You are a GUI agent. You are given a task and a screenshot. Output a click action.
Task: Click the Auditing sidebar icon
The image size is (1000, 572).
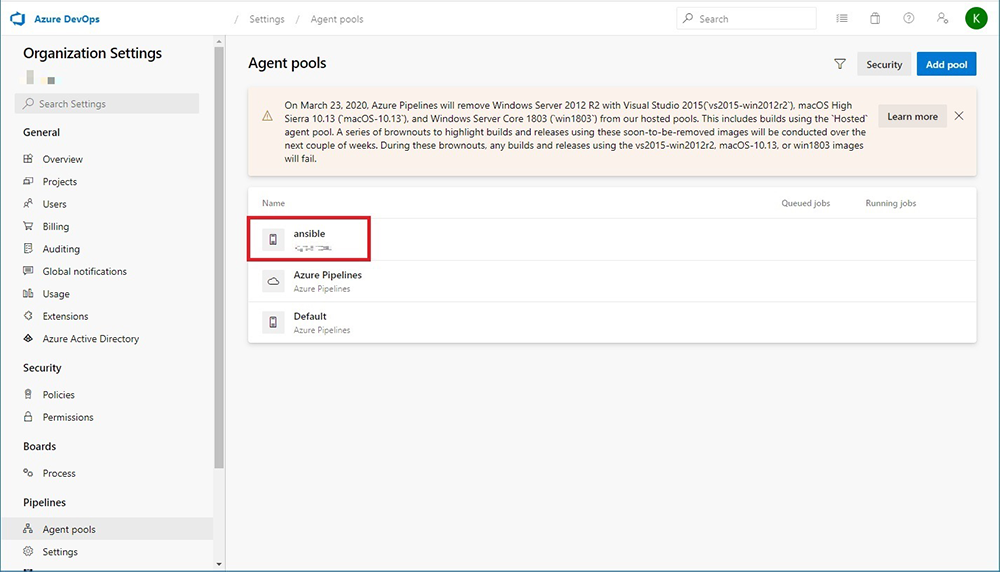tap(28, 248)
